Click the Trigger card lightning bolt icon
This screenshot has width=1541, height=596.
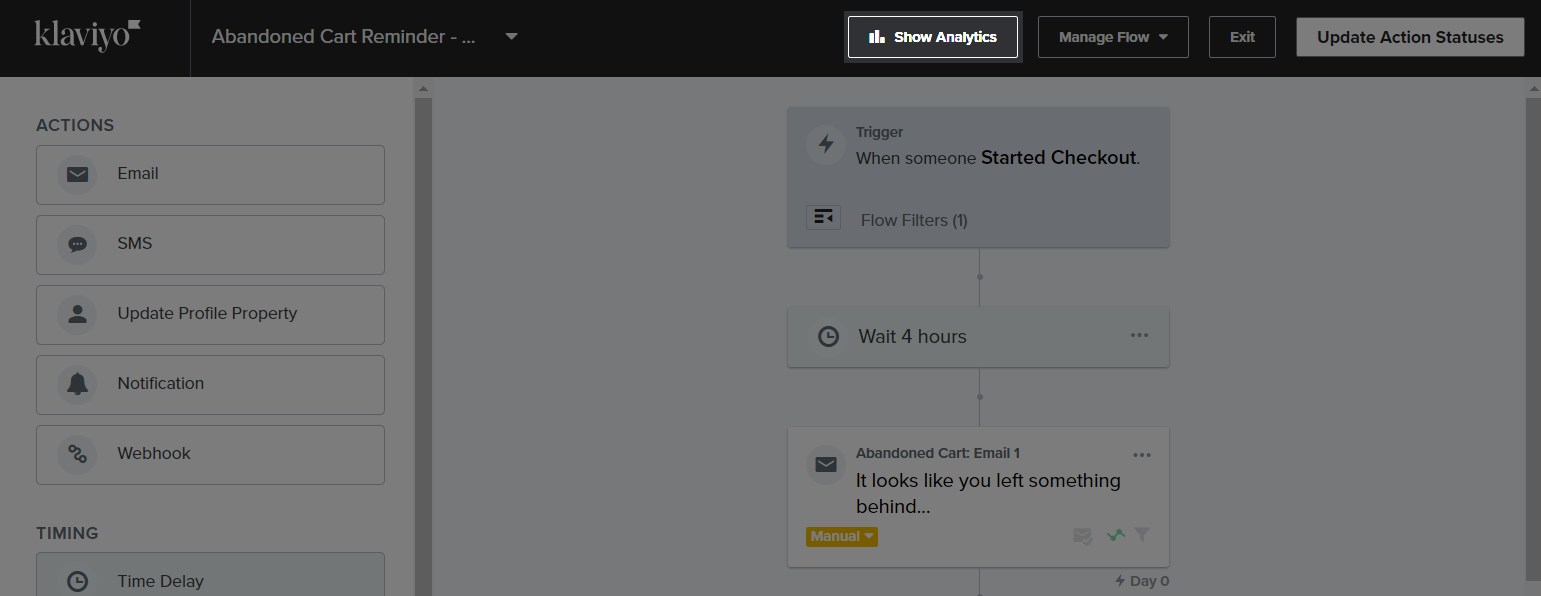point(826,145)
